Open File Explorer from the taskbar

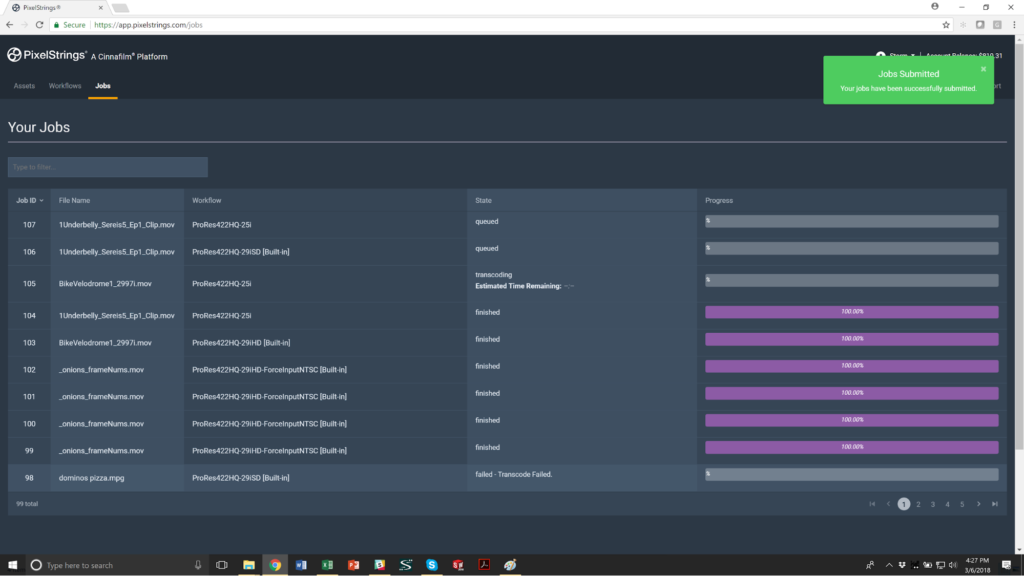coord(249,565)
